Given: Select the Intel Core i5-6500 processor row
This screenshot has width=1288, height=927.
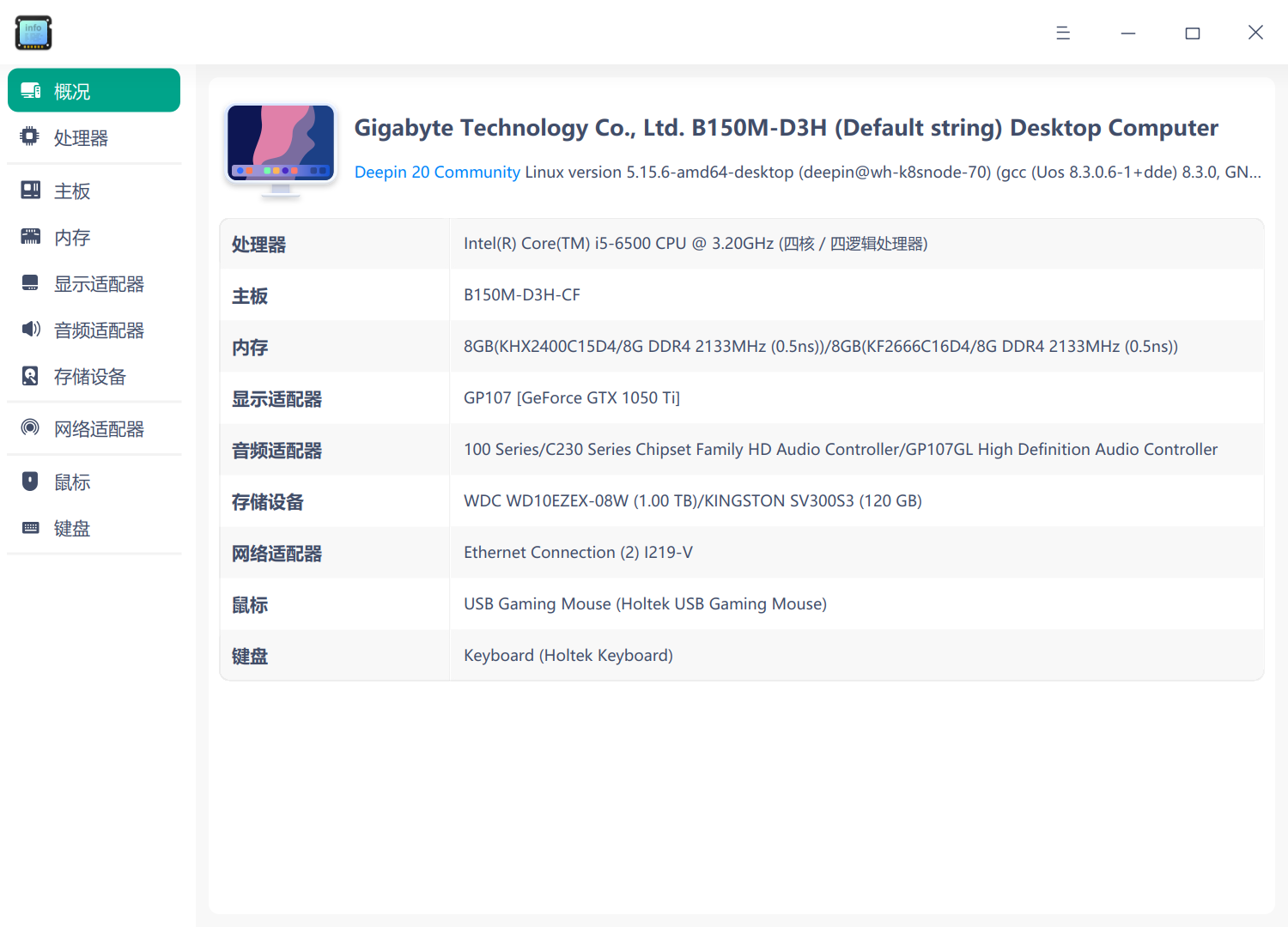Looking at the screenshot, I should coord(696,244).
